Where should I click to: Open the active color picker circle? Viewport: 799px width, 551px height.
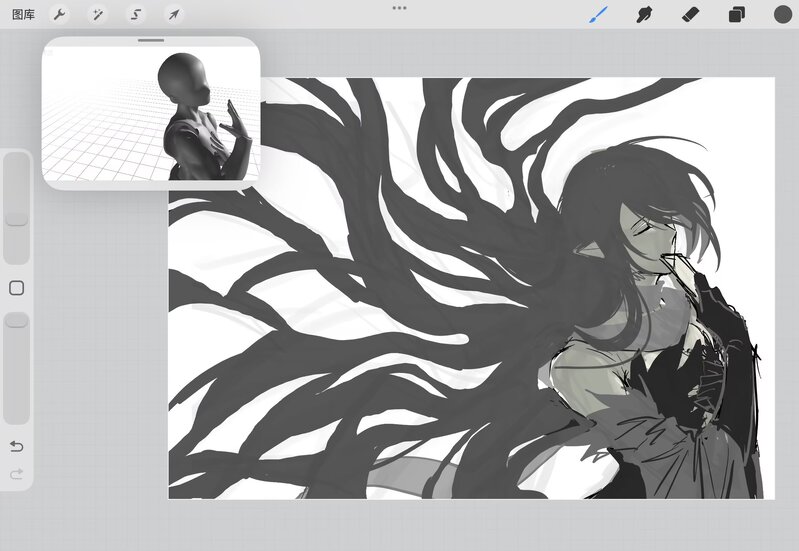(x=783, y=14)
